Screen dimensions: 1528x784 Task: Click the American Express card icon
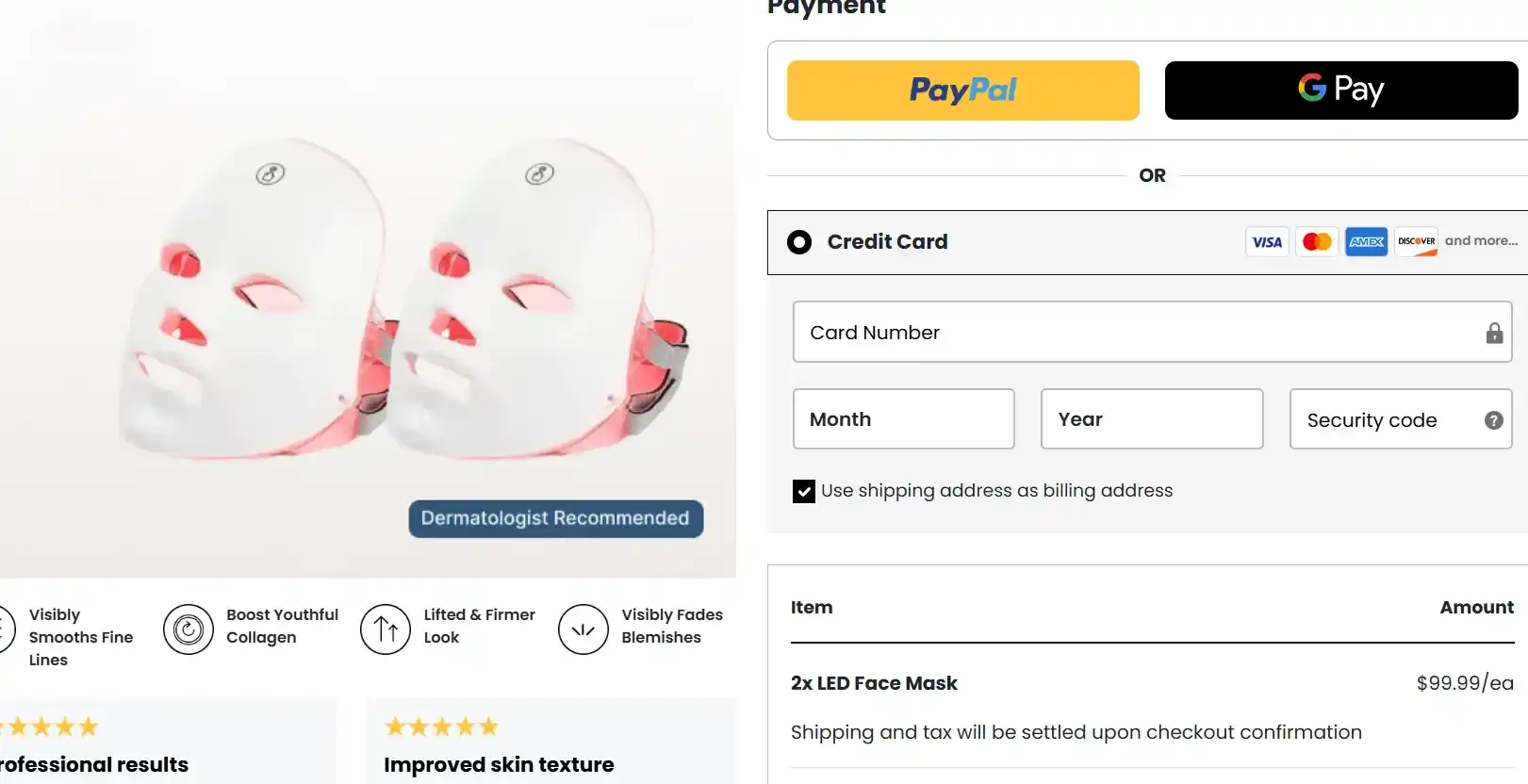[1366, 241]
